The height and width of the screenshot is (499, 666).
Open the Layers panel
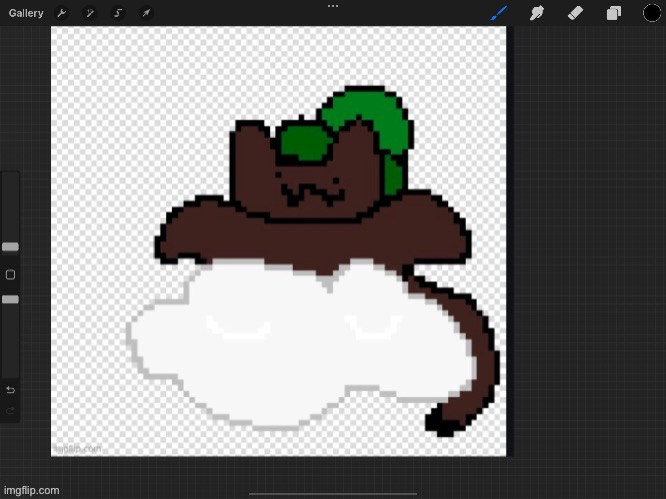(x=613, y=13)
